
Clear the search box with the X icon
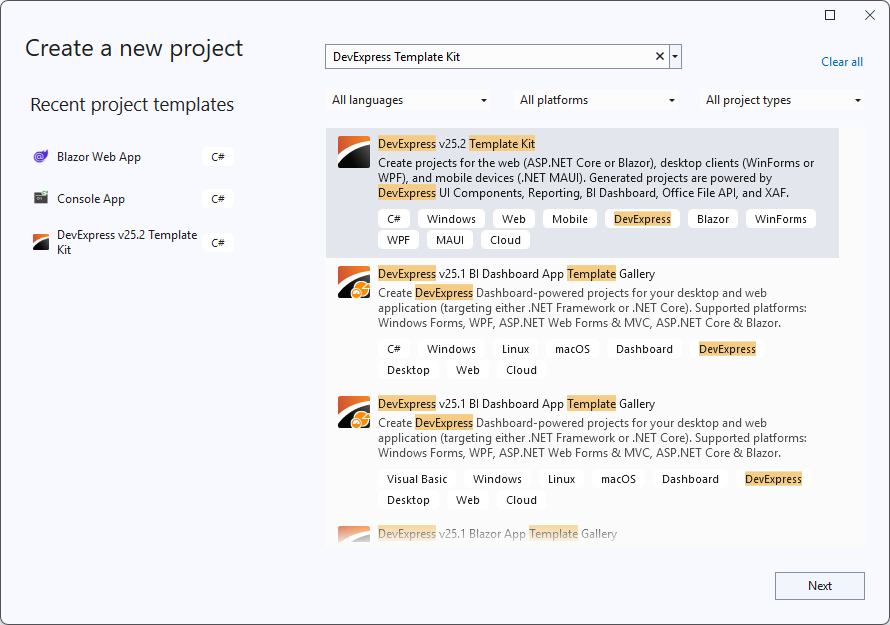[659, 56]
